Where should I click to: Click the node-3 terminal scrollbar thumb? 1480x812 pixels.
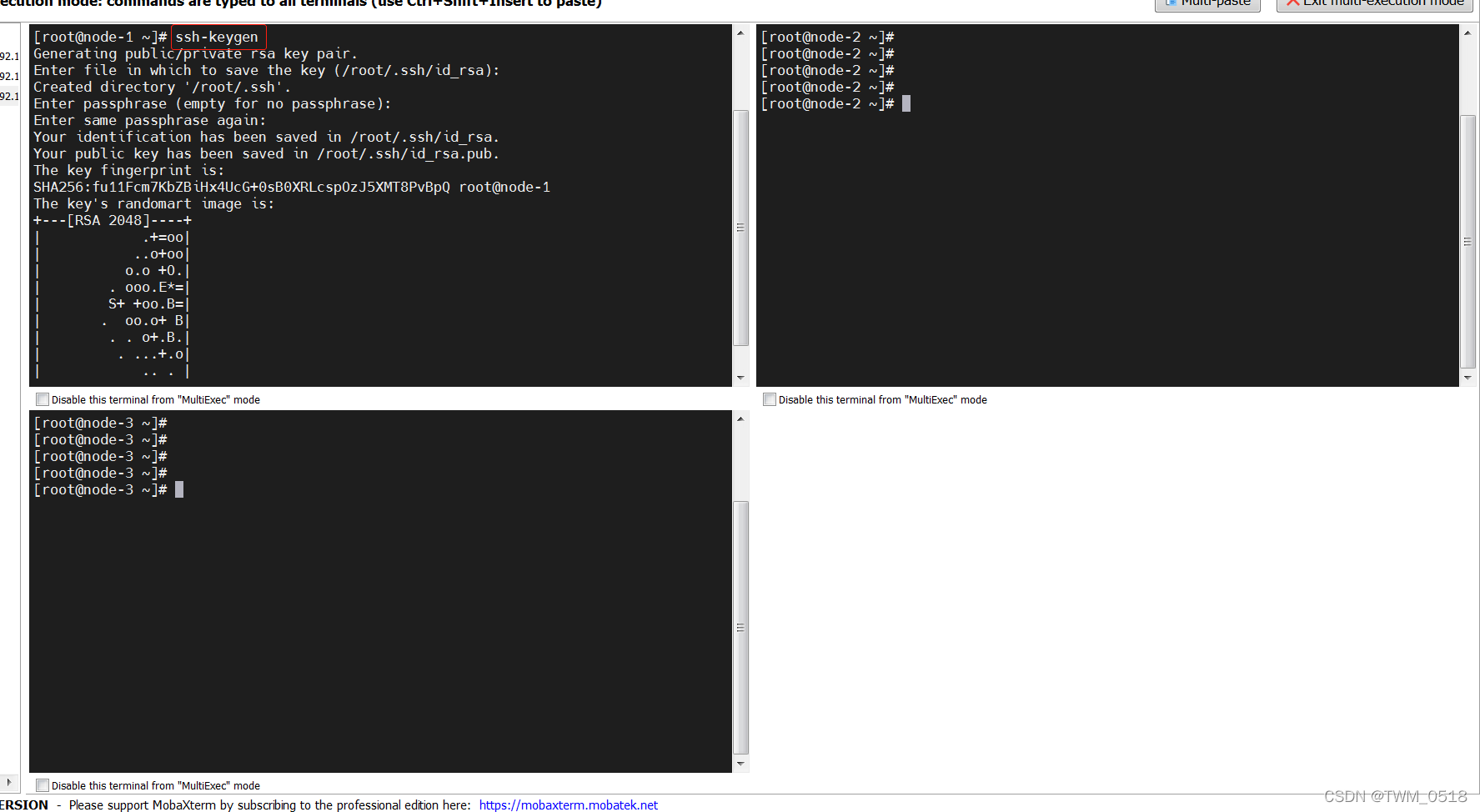740,628
